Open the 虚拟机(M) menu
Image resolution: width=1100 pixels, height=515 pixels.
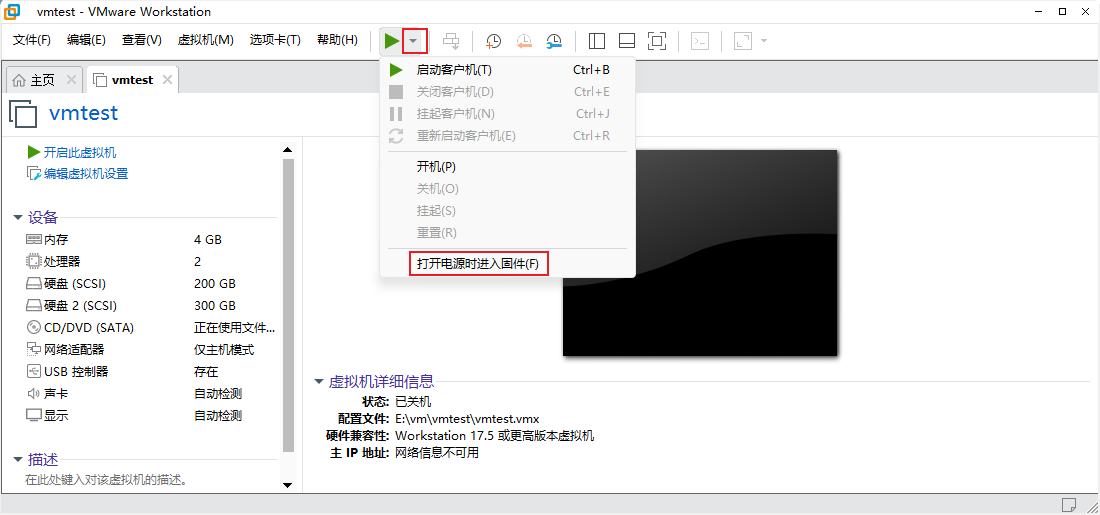point(205,40)
